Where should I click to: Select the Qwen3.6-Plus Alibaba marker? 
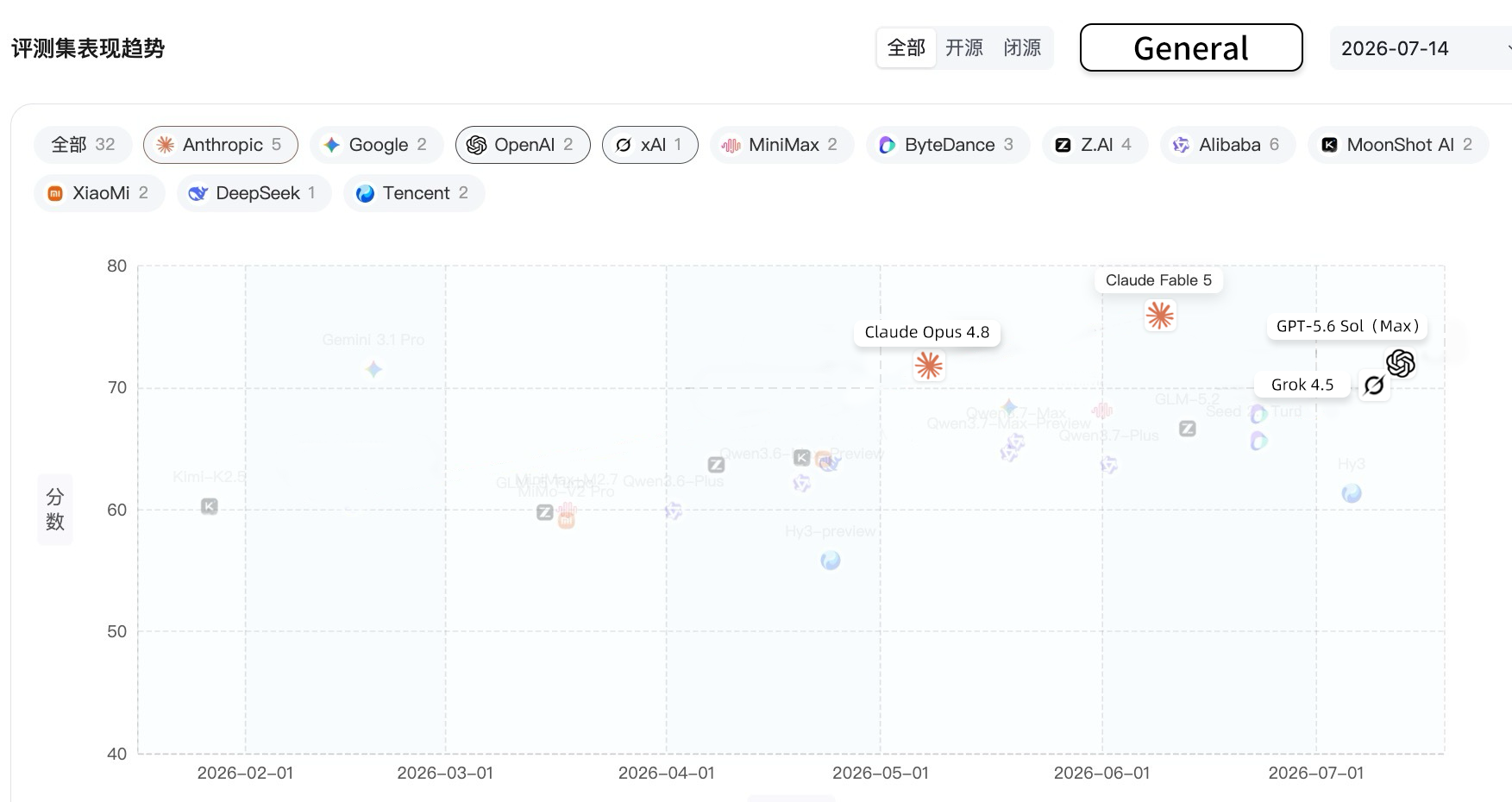coord(674,511)
